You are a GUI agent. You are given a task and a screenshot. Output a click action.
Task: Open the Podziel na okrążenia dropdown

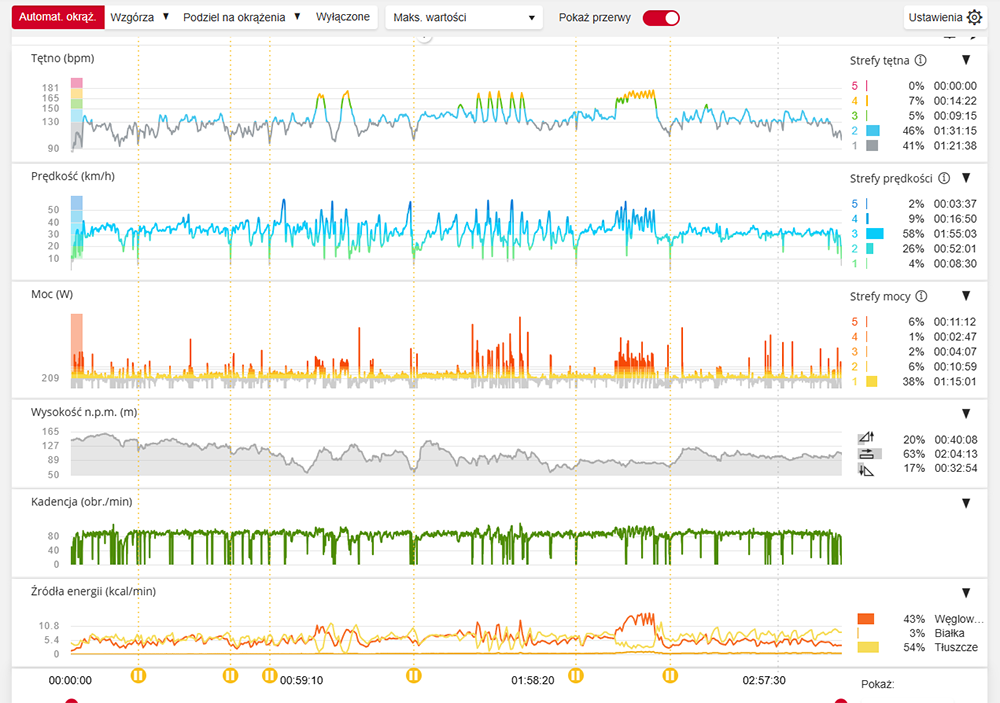click(x=242, y=17)
